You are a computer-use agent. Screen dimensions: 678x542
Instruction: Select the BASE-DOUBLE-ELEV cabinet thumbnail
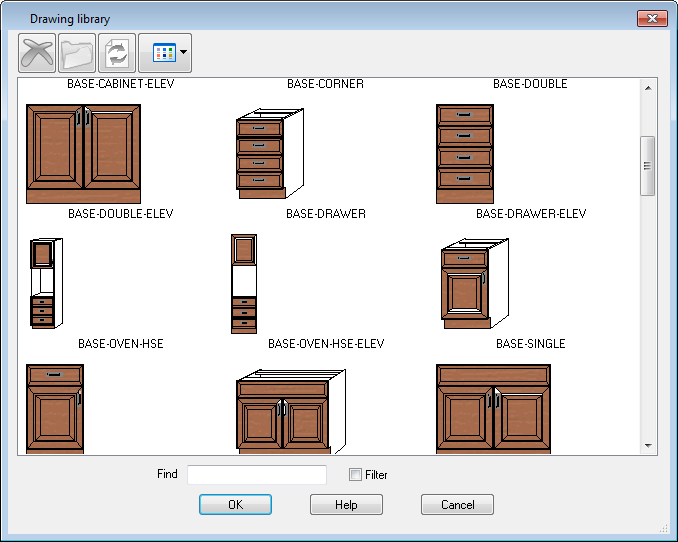(83, 153)
